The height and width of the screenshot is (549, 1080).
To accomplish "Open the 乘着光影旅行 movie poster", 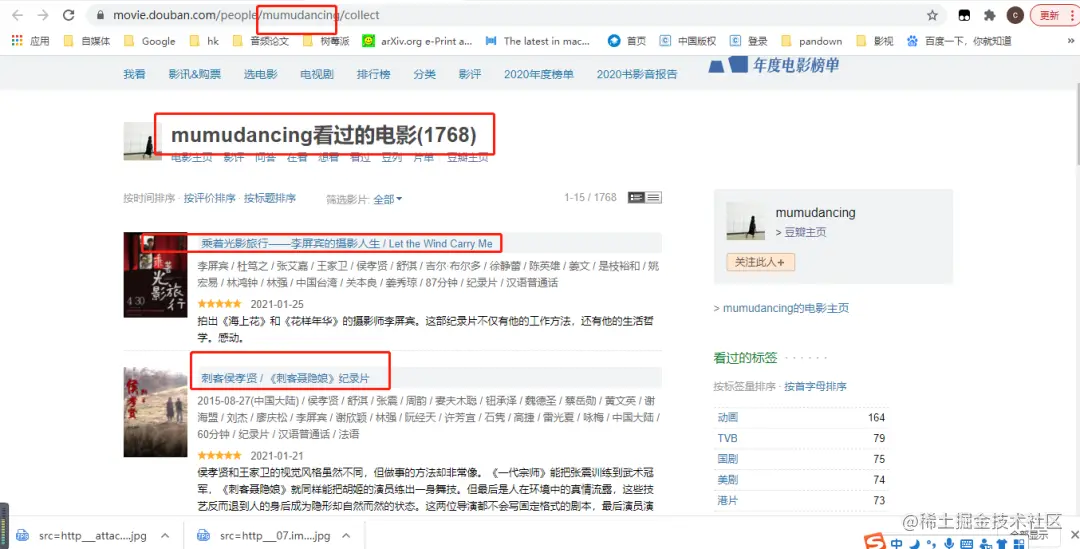I will pyautogui.click(x=156, y=275).
